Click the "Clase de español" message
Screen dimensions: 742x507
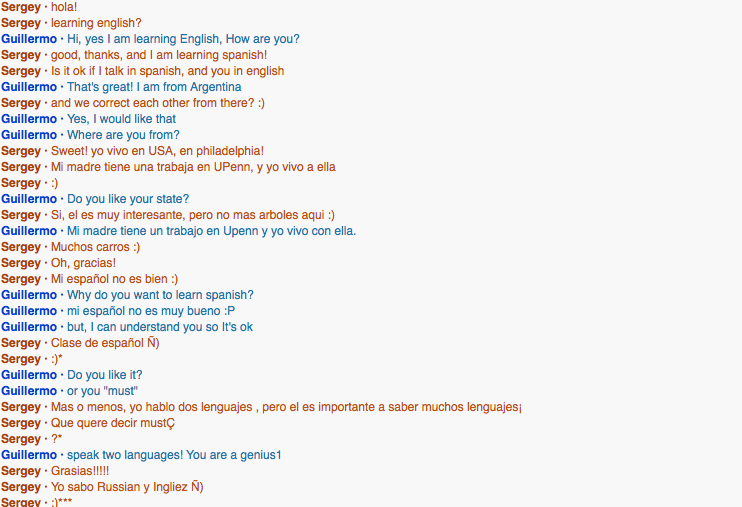click(105, 343)
